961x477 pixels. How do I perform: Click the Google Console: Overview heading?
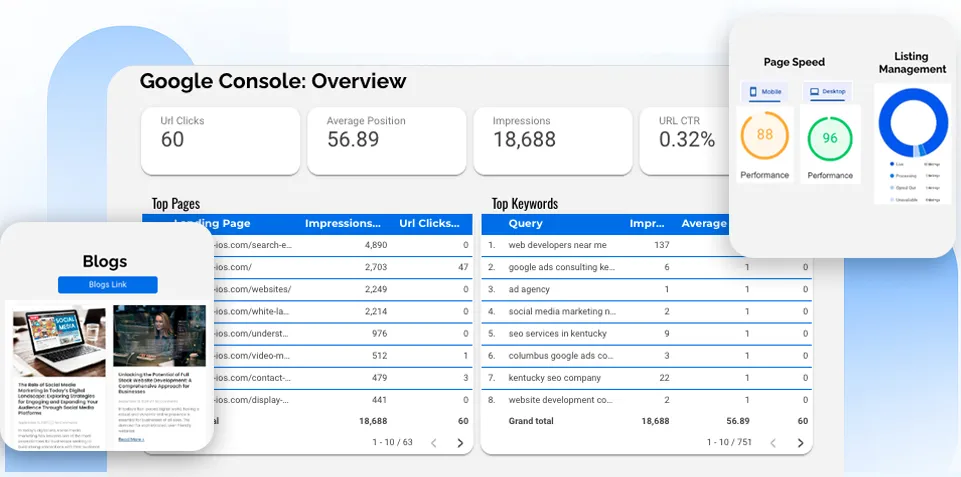(273, 81)
